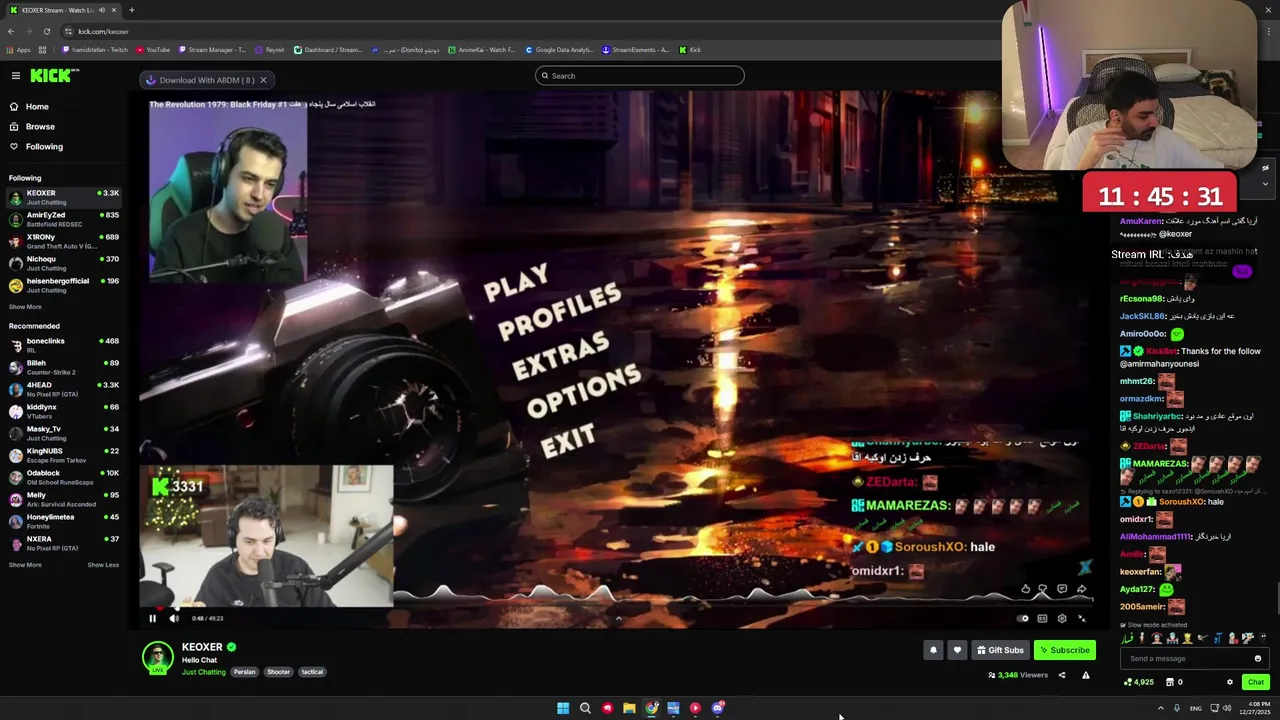Screen dimensions: 1280x720
Task: Click the thumbs down icon in video
Action: coord(1043,590)
